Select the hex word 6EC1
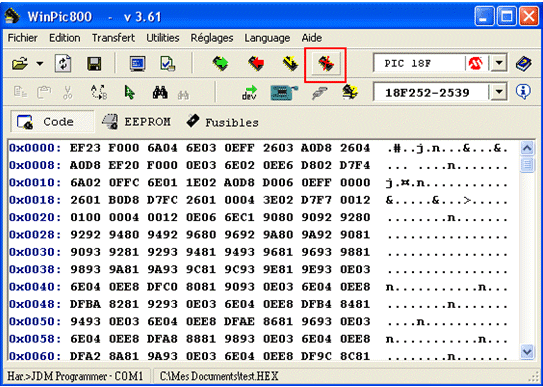 pyautogui.click(x=239, y=217)
